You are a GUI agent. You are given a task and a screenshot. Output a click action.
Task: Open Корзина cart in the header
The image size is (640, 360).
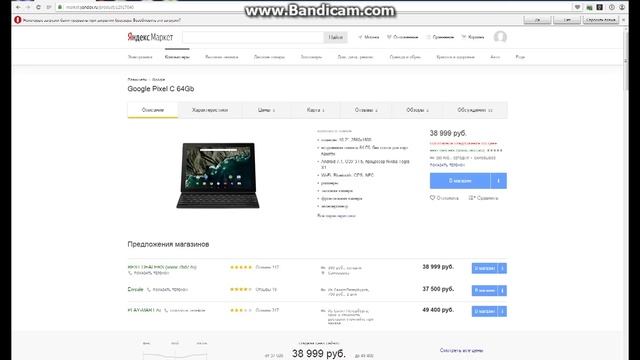pos(473,37)
